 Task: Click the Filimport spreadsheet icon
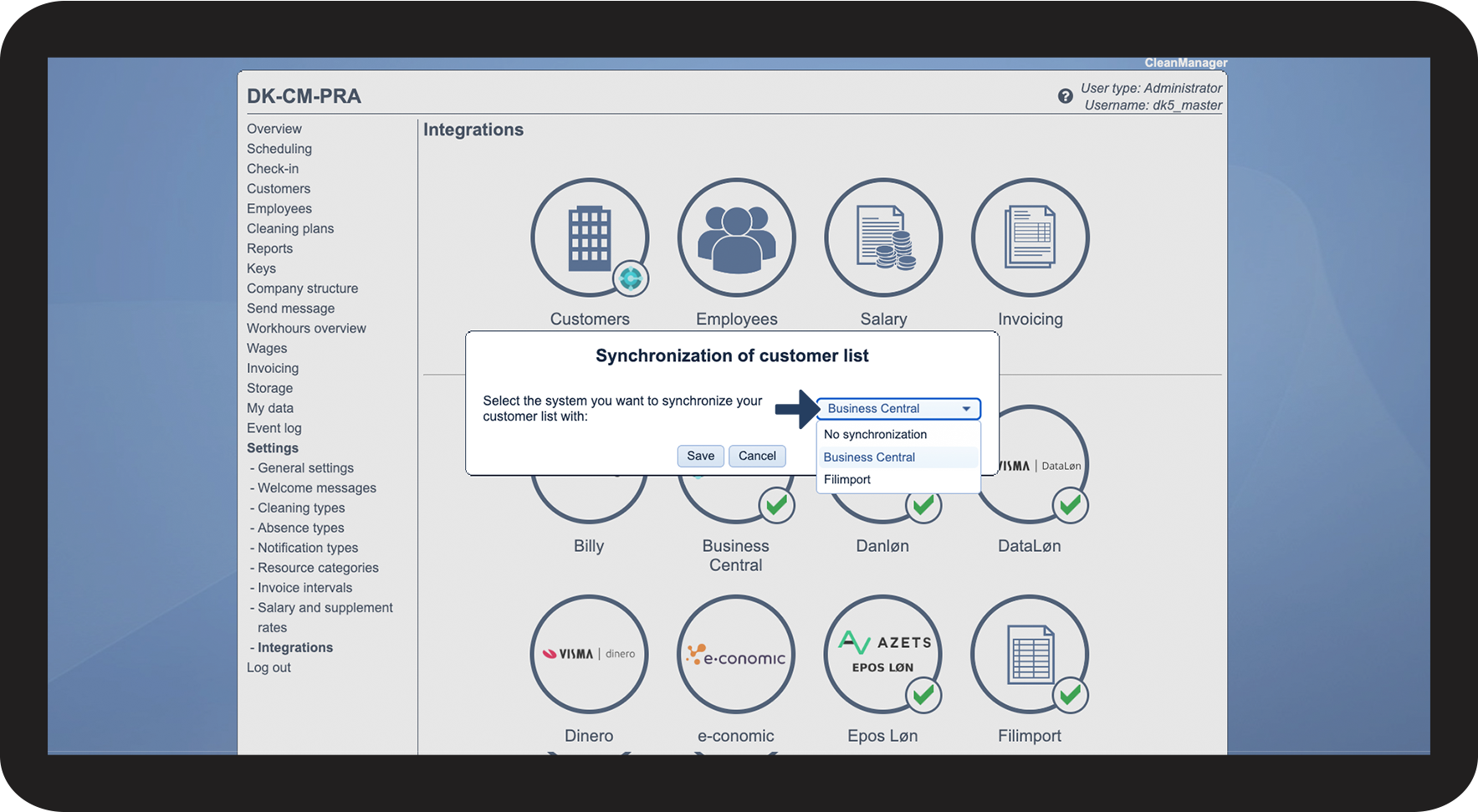[x=1030, y=654]
